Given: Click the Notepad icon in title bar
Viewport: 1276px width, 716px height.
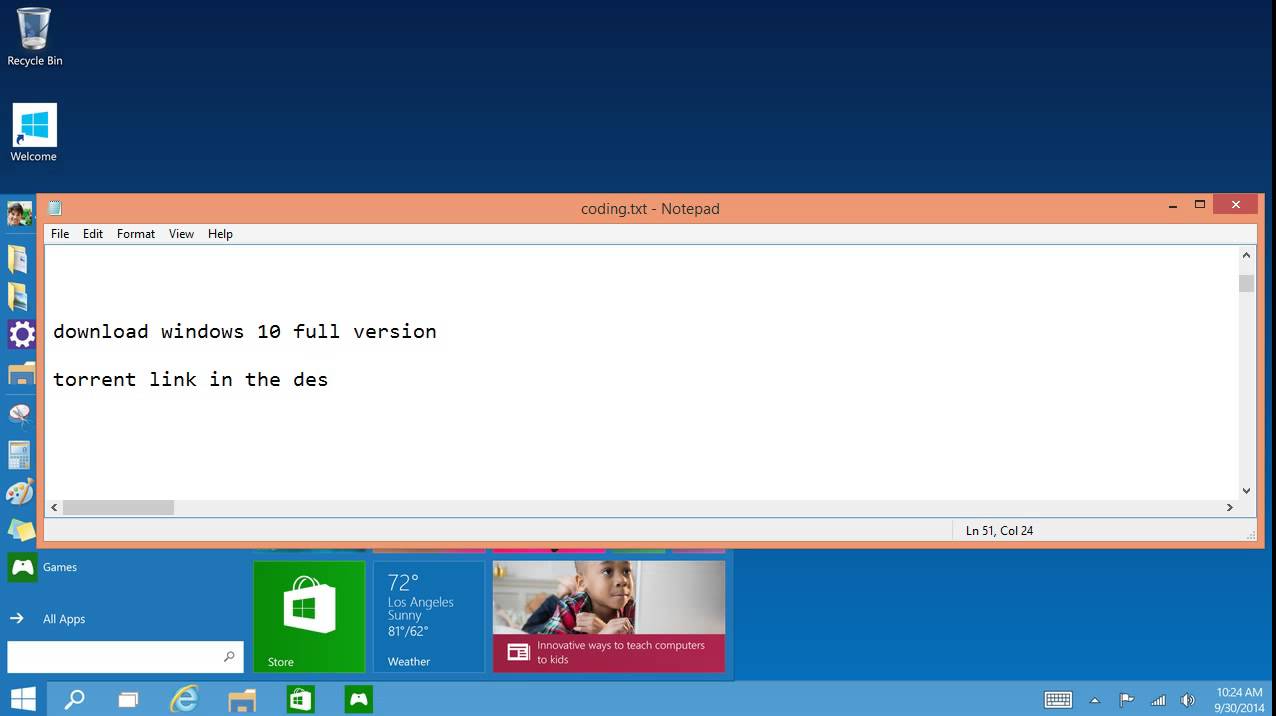Looking at the screenshot, I should pyautogui.click(x=55, y=208).
